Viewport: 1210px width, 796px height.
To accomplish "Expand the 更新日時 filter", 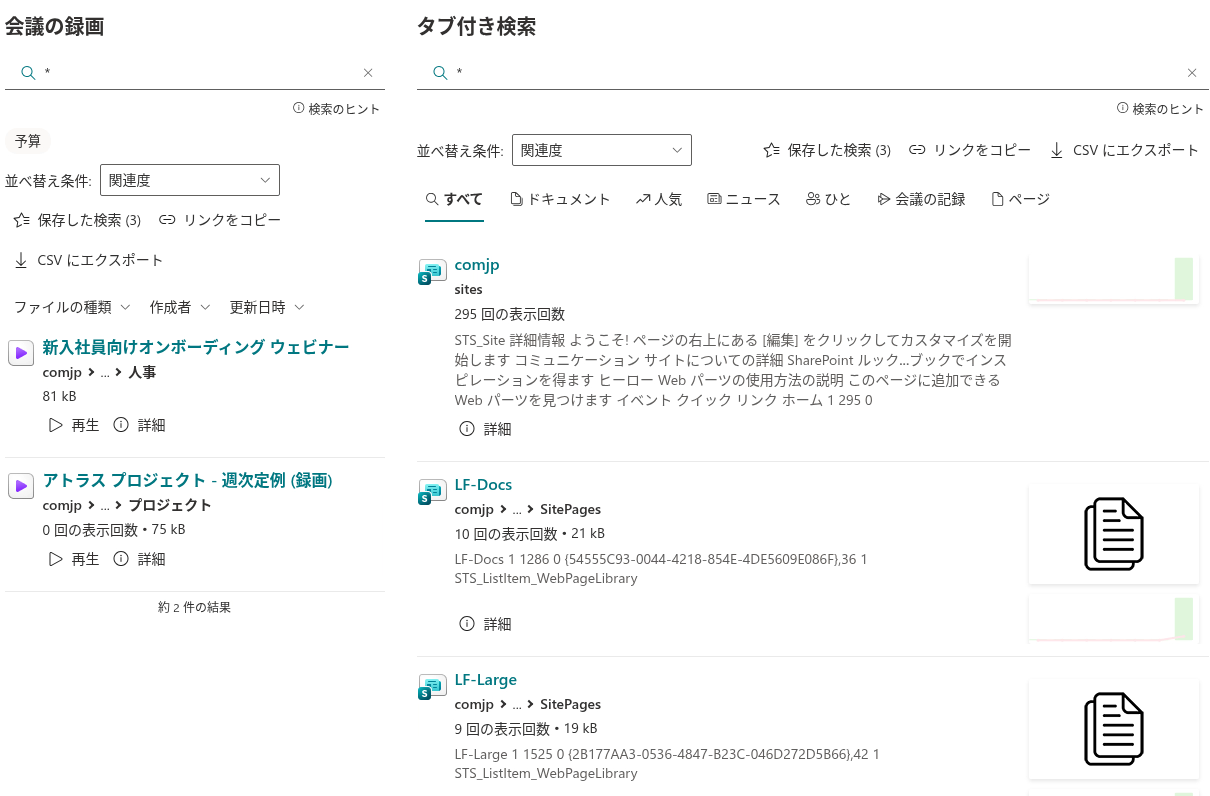I will 267,307.
